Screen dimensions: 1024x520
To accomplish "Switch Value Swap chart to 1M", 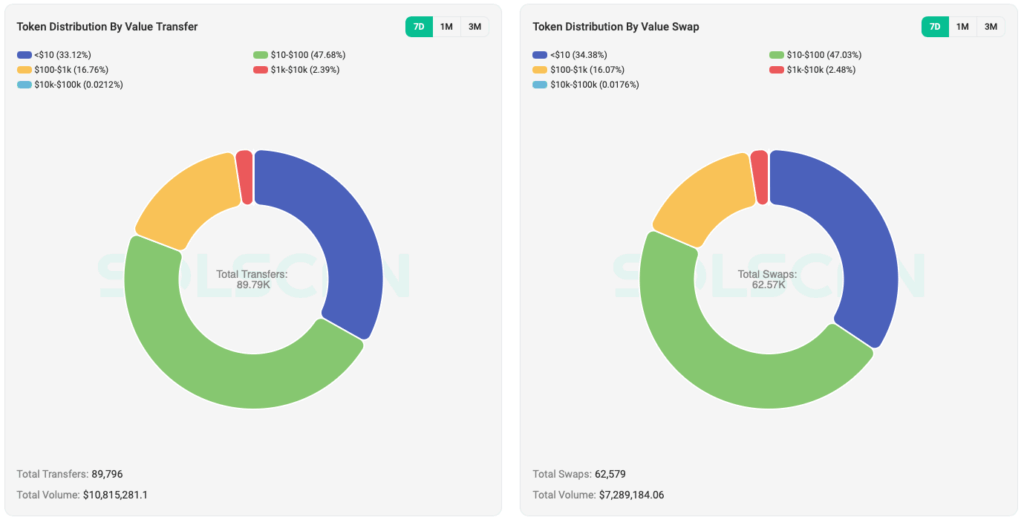I will (962, 27).
